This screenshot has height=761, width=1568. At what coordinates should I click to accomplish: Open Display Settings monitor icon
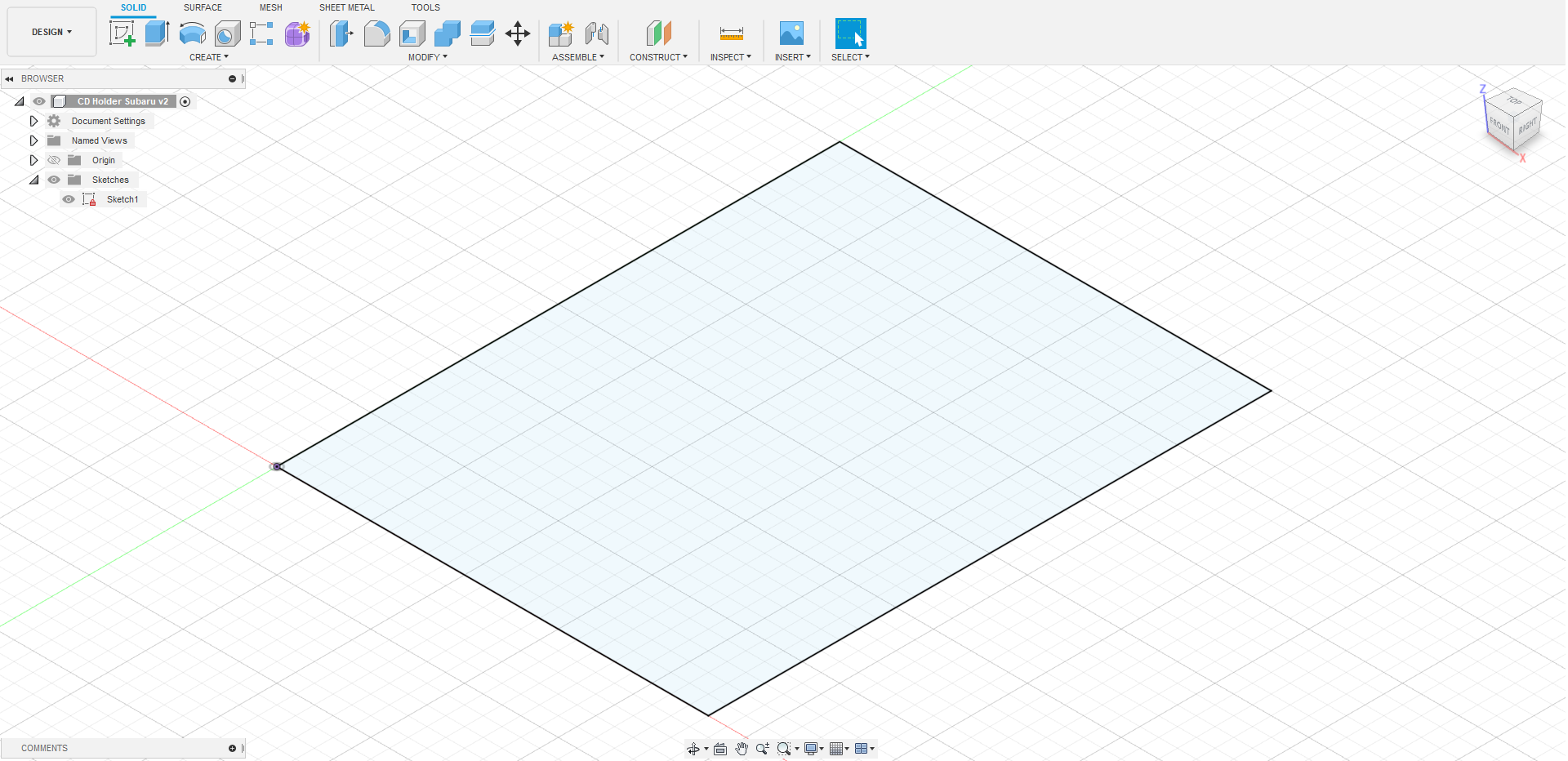(811, 749)
